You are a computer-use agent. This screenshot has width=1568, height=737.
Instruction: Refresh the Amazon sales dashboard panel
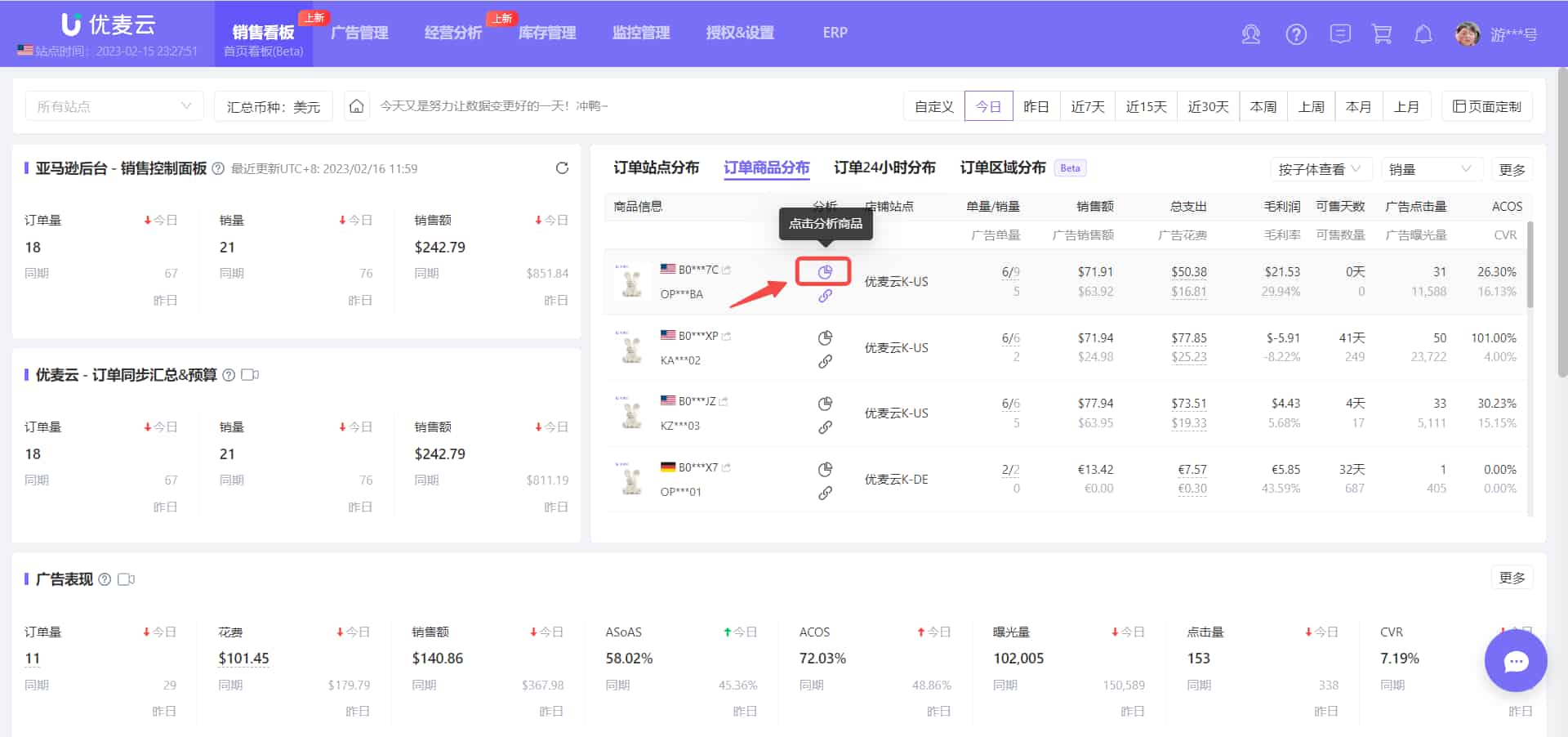tap(562, 168)
